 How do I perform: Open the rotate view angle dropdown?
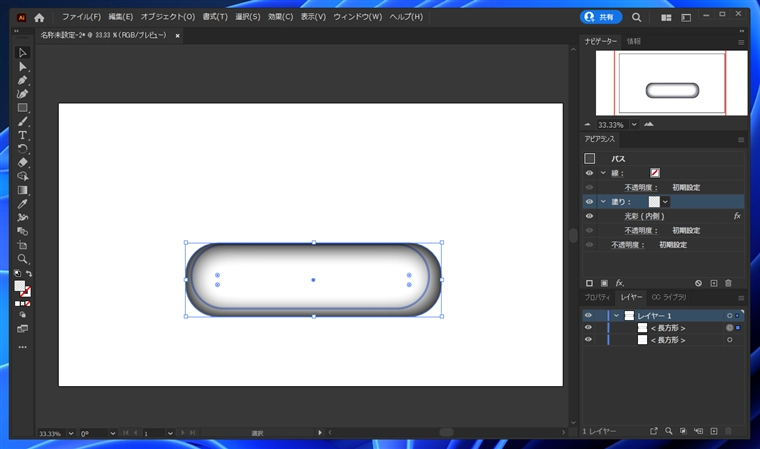coord(113,433)
